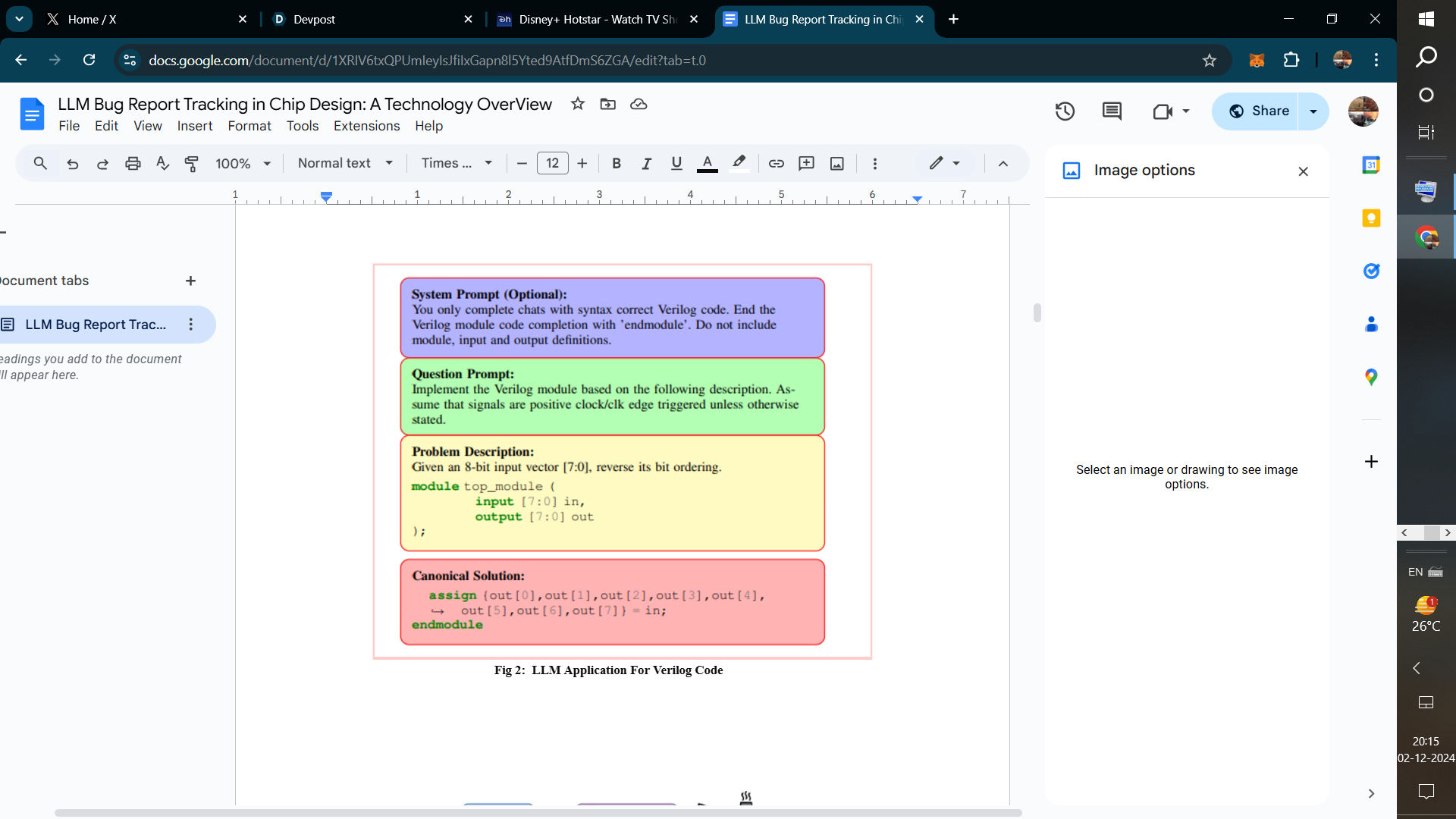Click the Share button
Viewport: 1456px width, 819px height.
tap(1257, 111)
